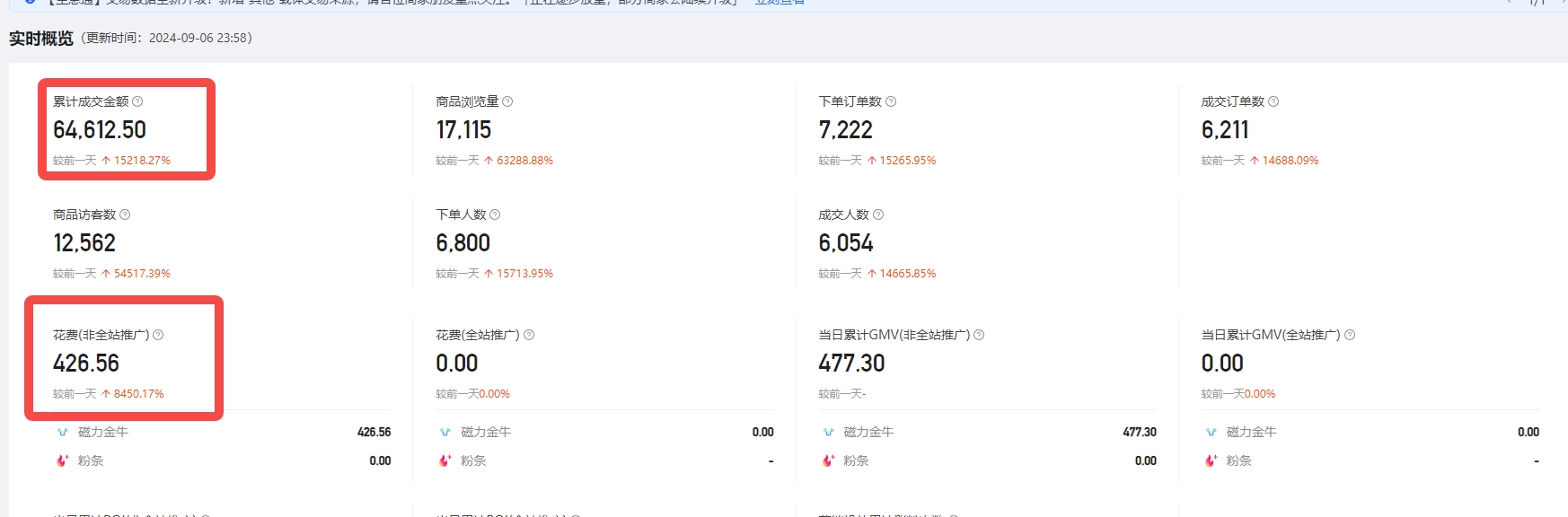Click the 64,612.50 累计成交金额 value
Screen dimensions: 1568x517
(100, 130)
